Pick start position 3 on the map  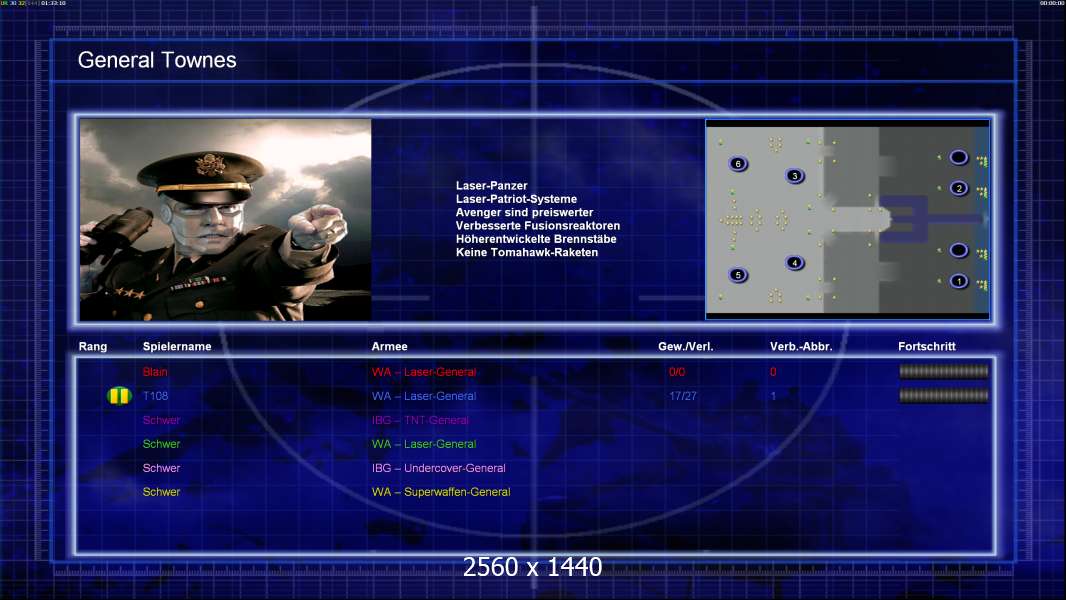(x=795, y=176)
